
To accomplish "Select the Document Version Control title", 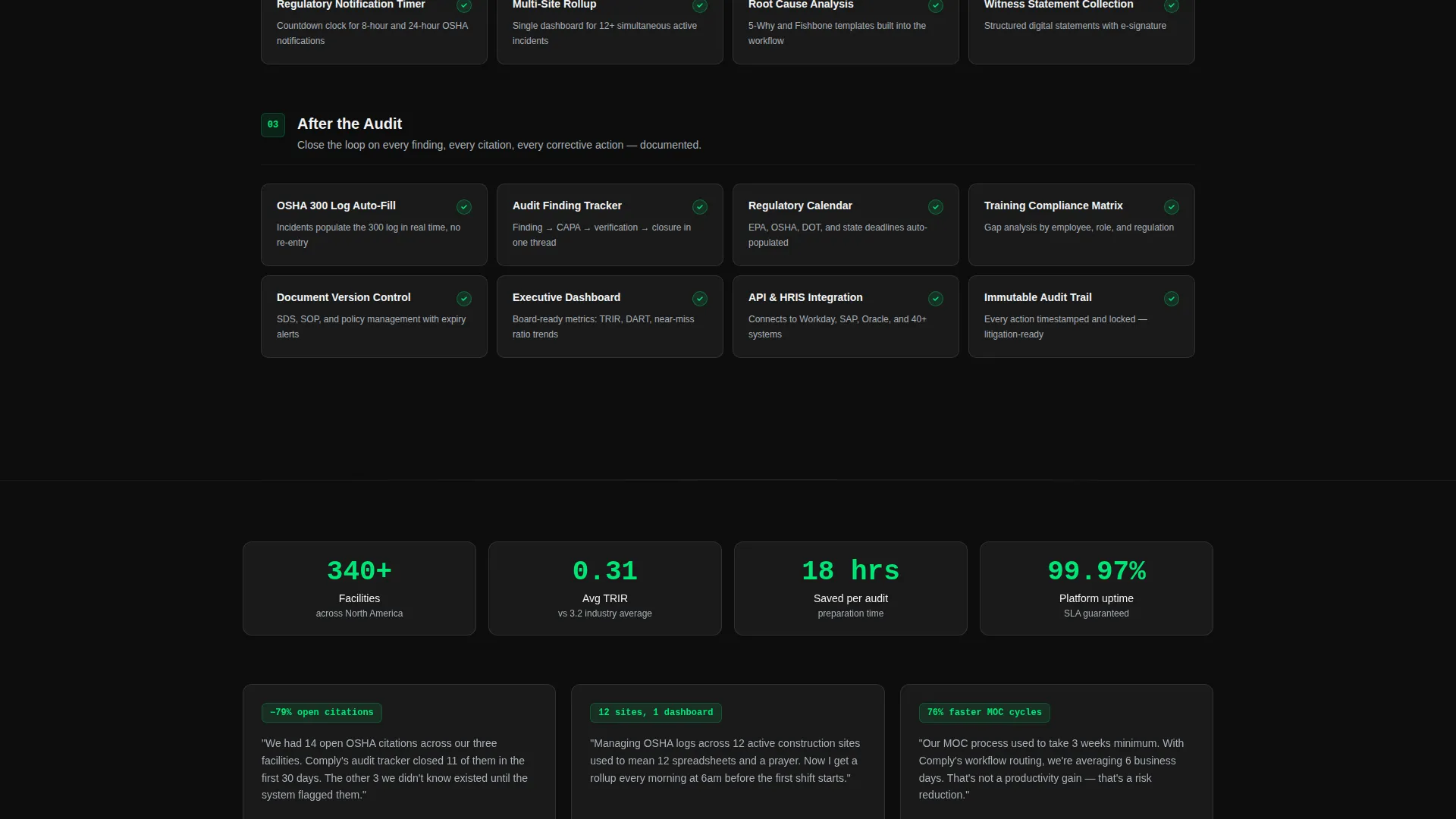I will click(344, 297).
